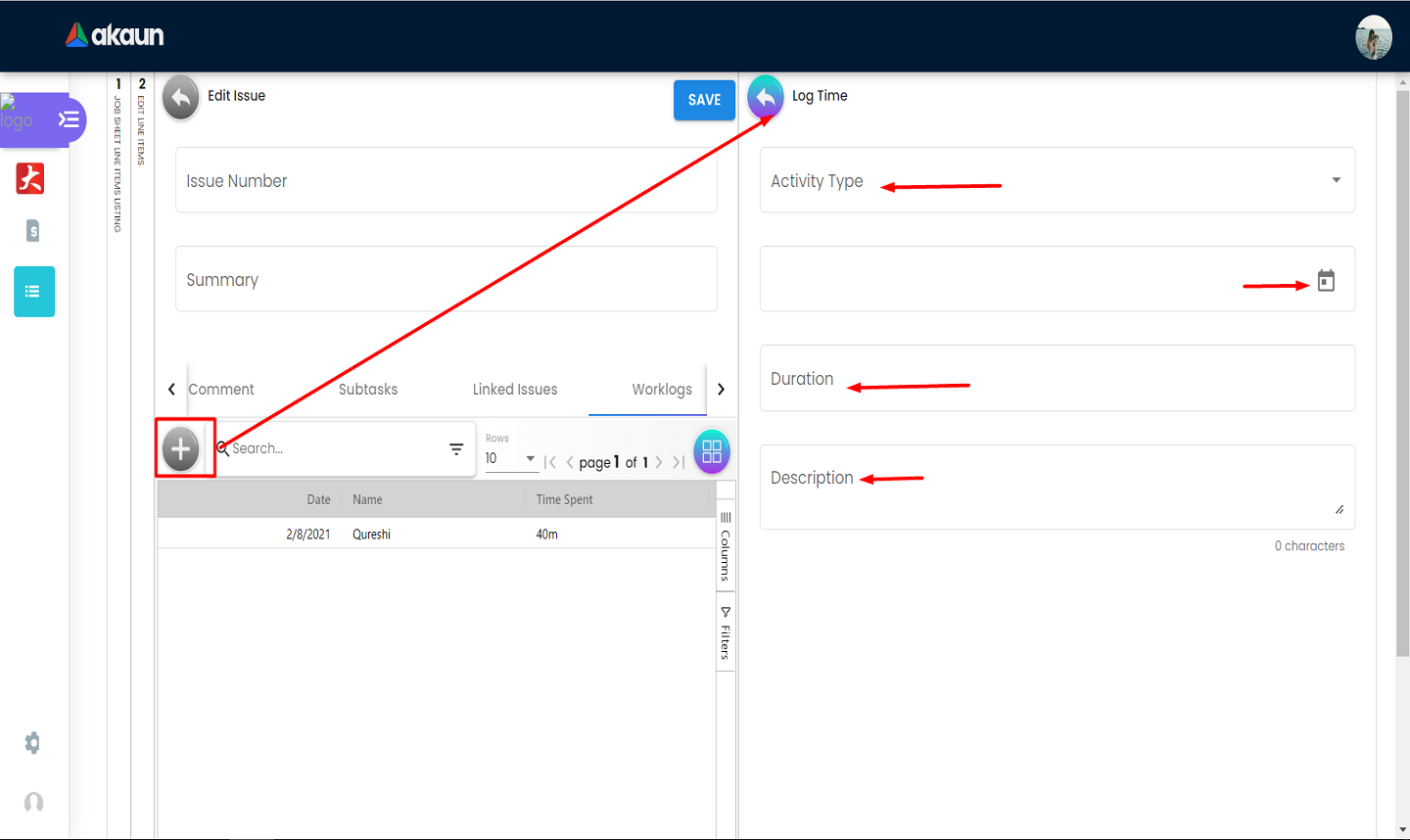This screenshot has width=1410, height=840.
Task: Focus the Summary field
Action: click(x=446, y=279)
